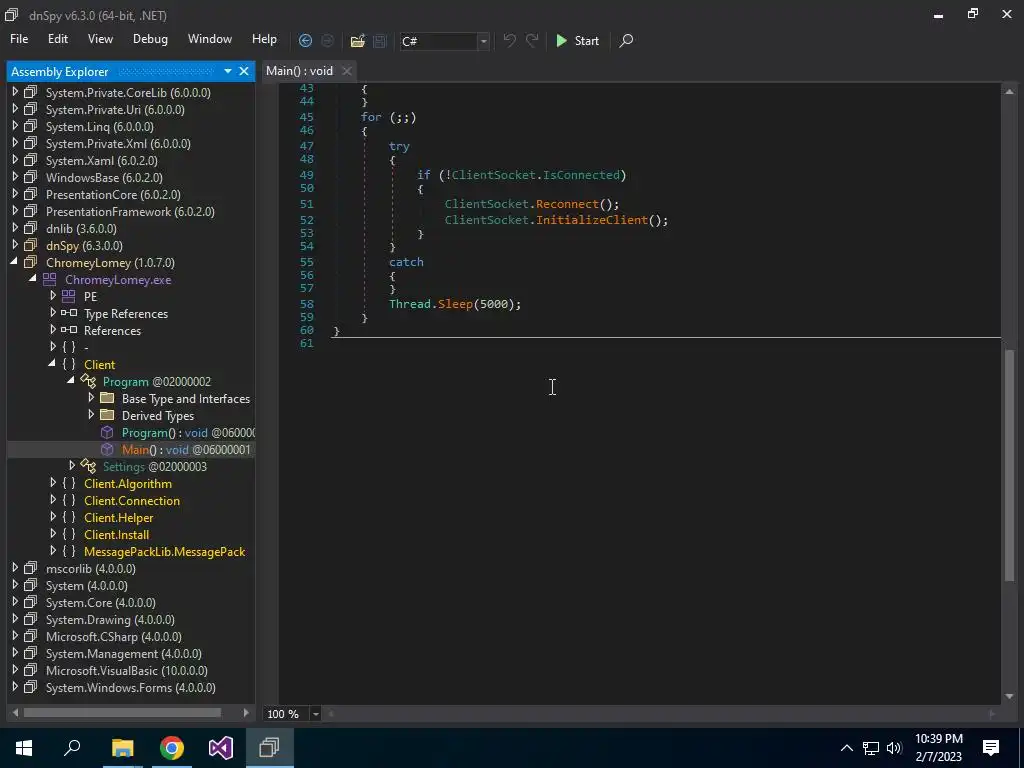Select the Client.Connection namespace
Screen dimensions: 1024x768
[132, 500]
